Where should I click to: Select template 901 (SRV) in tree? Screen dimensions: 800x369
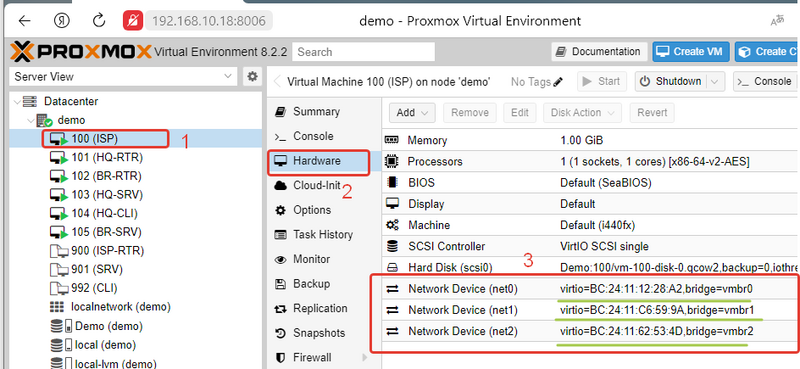click(136, 269)
